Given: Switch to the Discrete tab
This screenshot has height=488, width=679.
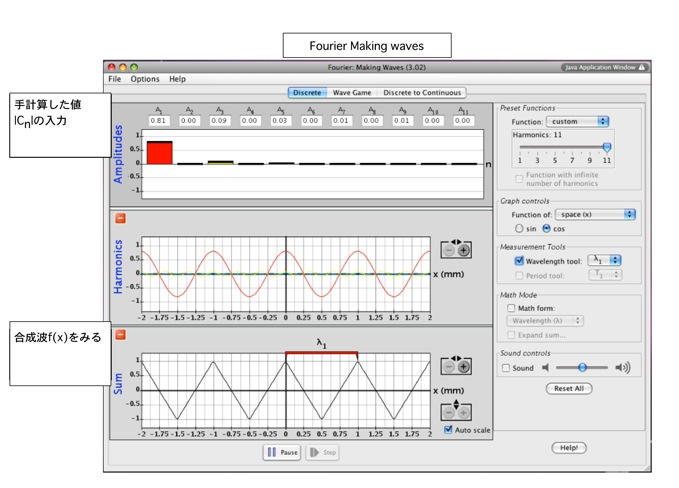Looking at the screenshot, I should coord(307,93).
